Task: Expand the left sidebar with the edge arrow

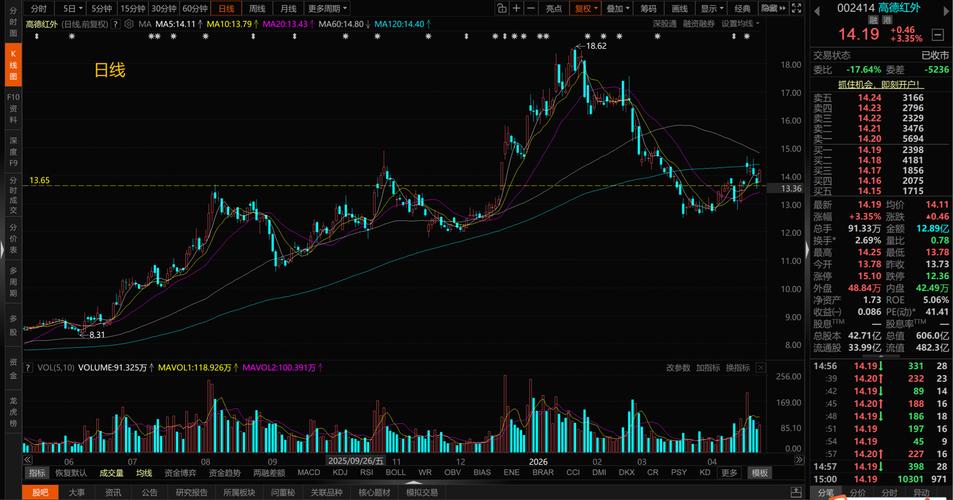Action: pyautogui.click(x=2, y=250)
